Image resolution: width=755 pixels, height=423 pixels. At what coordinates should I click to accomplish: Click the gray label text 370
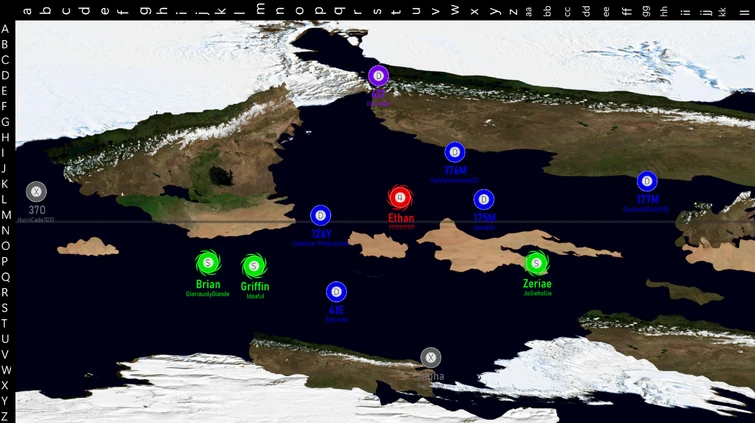pyautogui.click(x=37, y=210)
